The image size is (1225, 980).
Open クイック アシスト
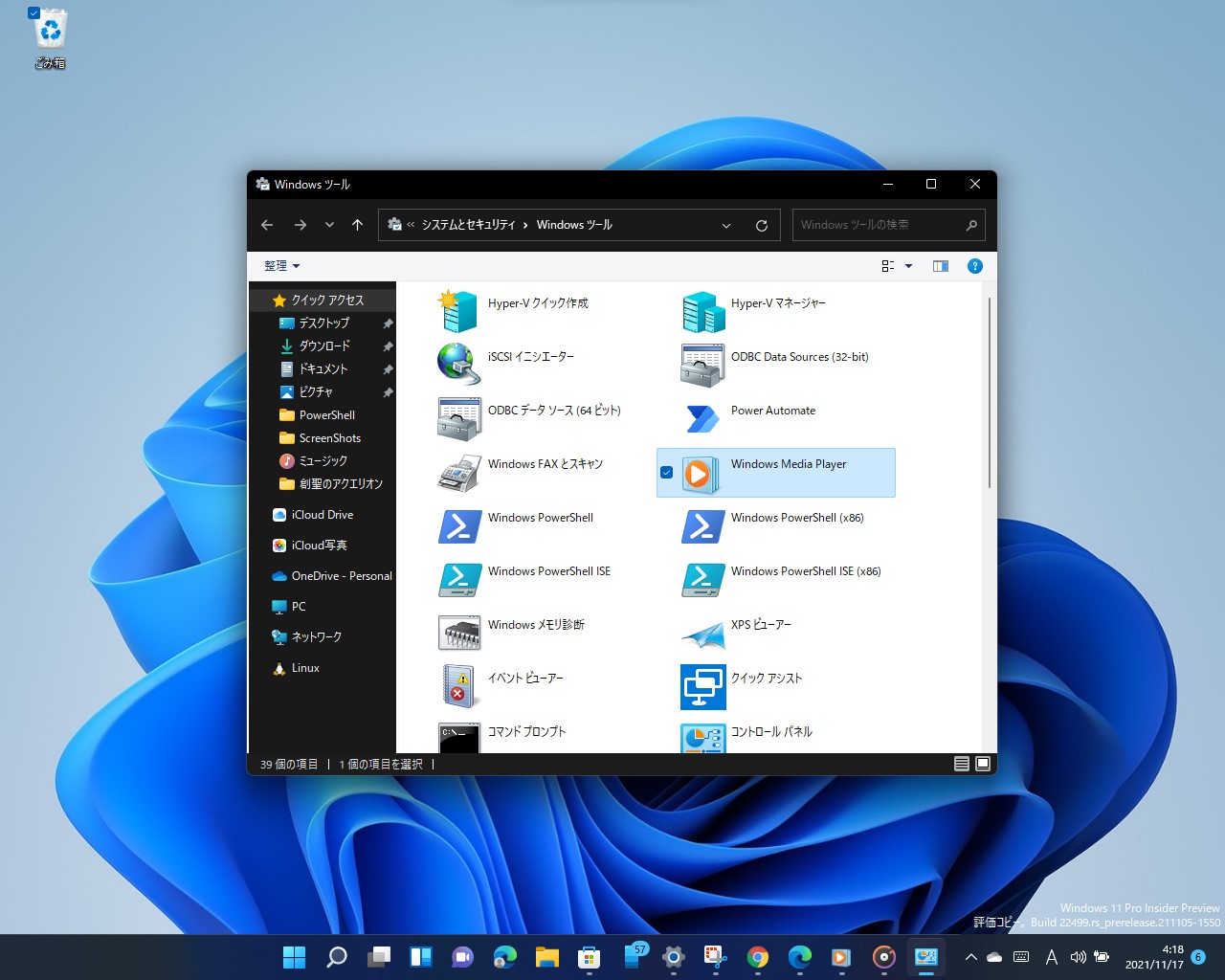(768, 678)
